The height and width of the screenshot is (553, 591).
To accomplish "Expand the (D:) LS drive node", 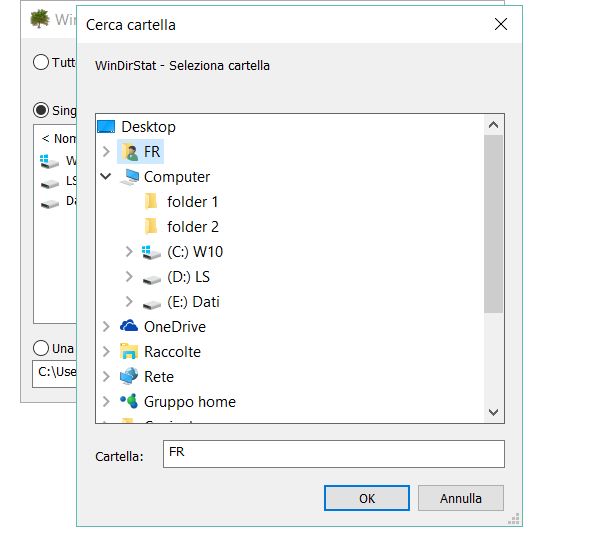I will pos(129,276).
